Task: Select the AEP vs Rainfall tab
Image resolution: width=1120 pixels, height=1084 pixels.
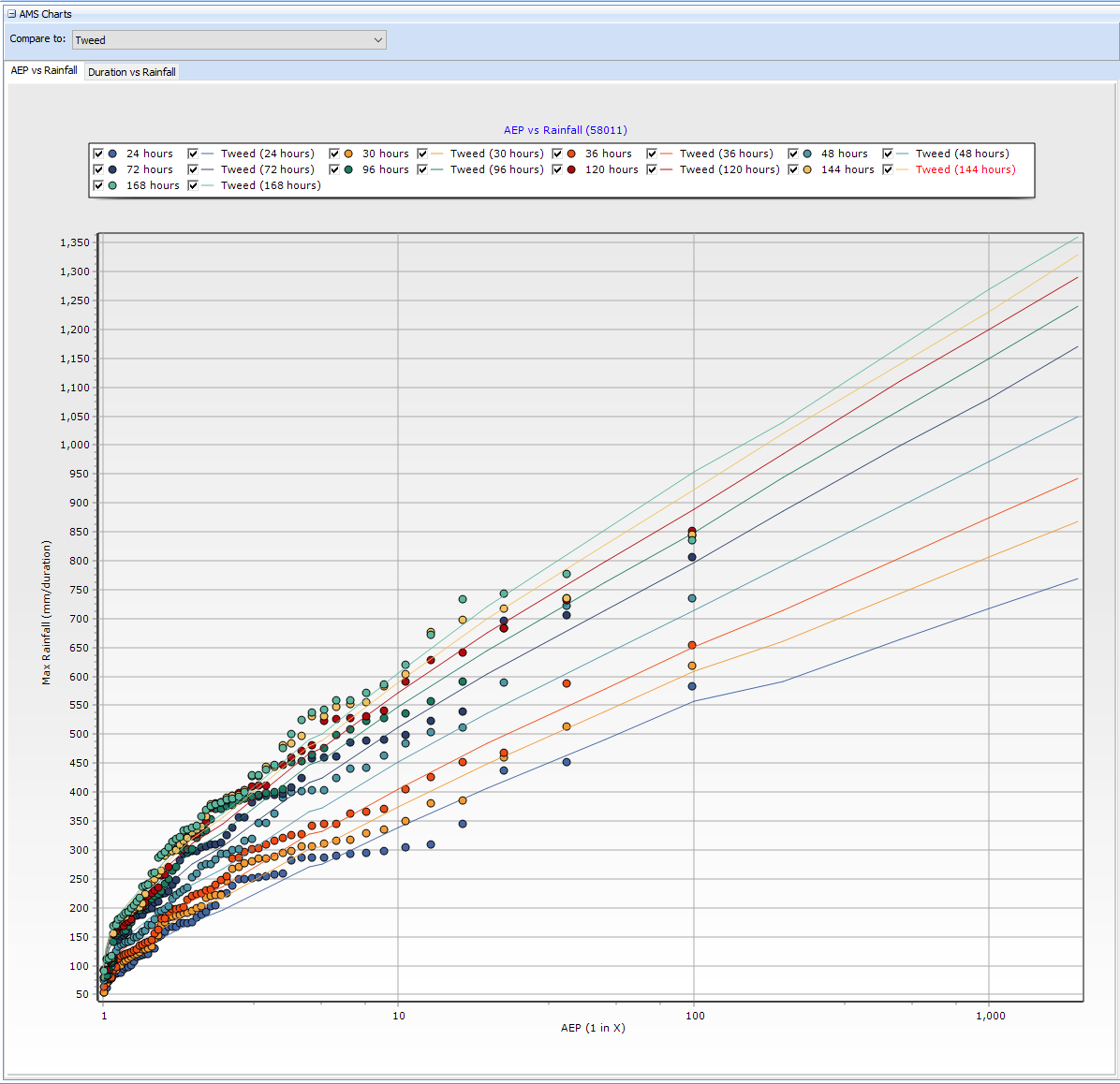Action: [44, 71]
